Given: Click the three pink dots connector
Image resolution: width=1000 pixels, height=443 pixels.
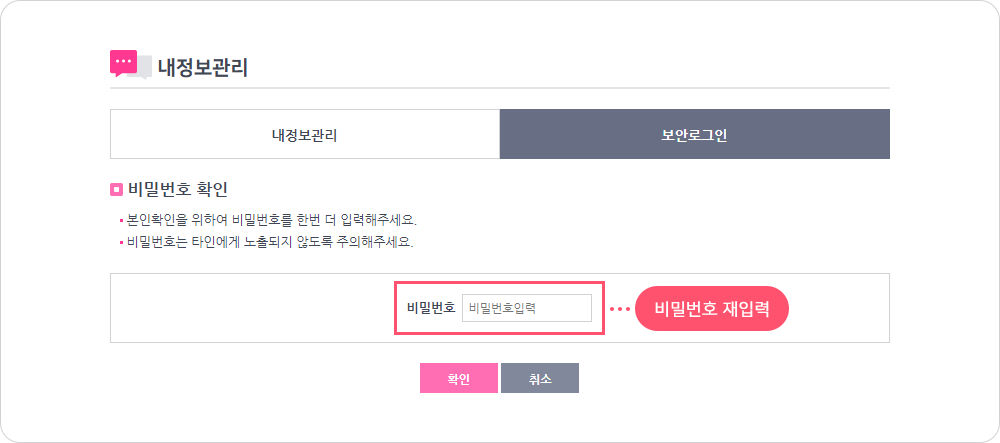Looking at the screenshot, I should point(619,309).
